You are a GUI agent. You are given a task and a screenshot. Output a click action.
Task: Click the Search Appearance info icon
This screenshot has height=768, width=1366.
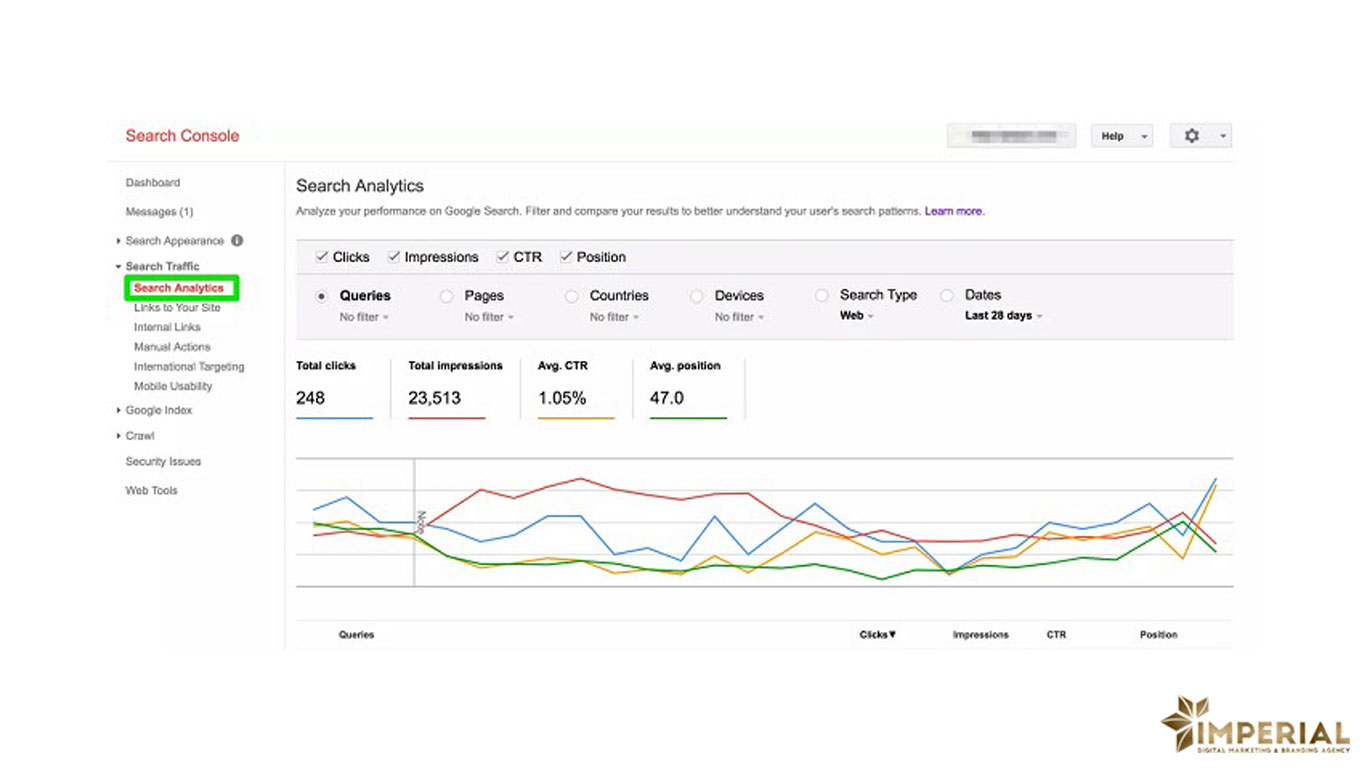pos(237,241)
